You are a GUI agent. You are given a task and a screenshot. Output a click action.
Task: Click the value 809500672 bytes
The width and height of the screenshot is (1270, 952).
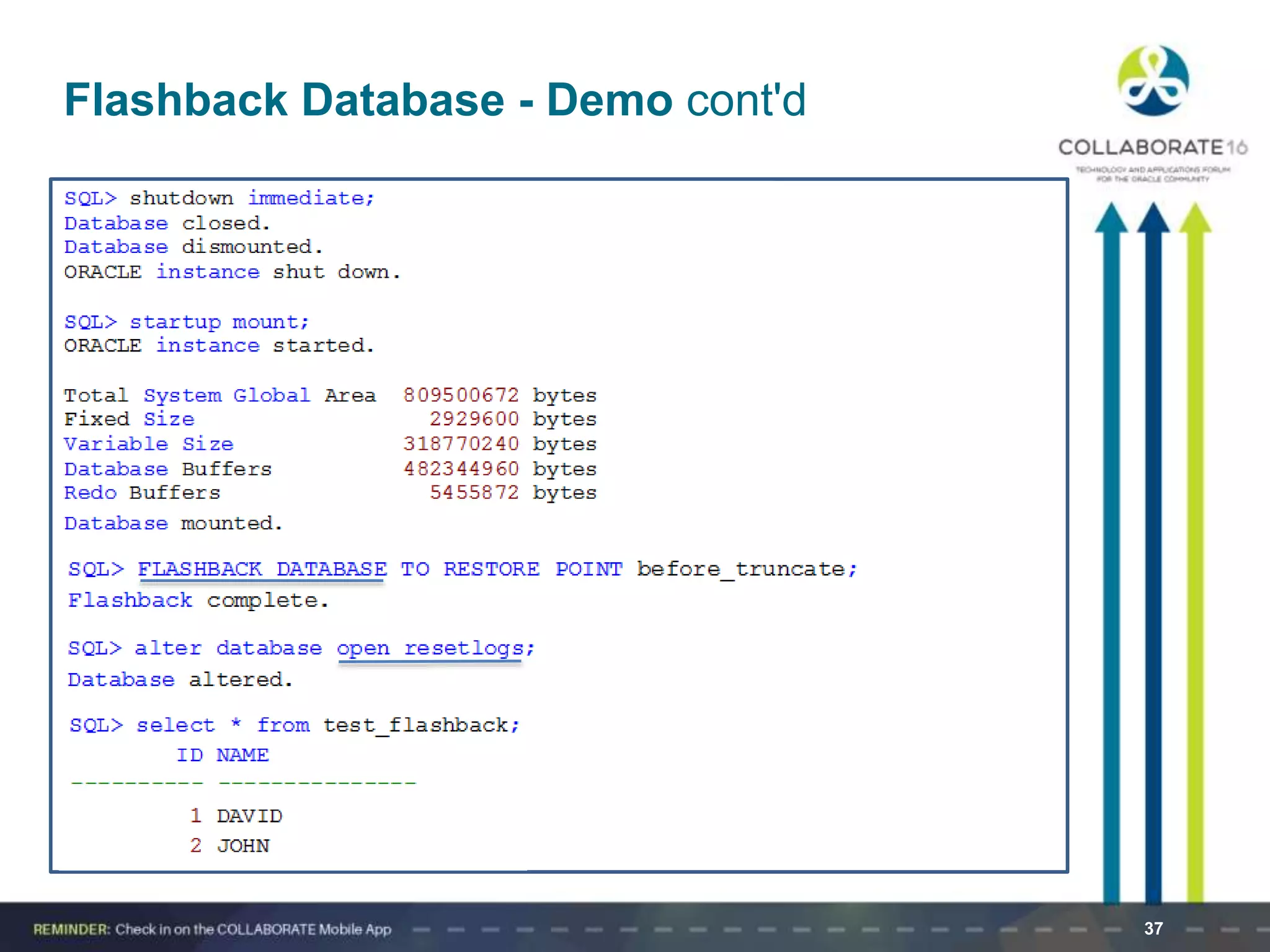[x=500, y=395]
